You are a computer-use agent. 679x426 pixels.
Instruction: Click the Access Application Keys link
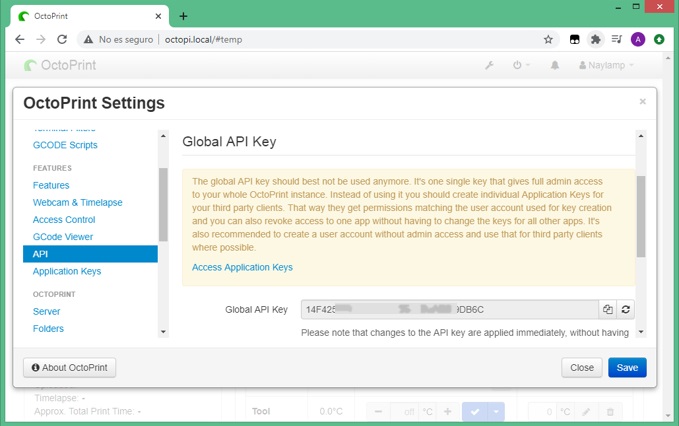pyautogui.click(x=242, y=267)
